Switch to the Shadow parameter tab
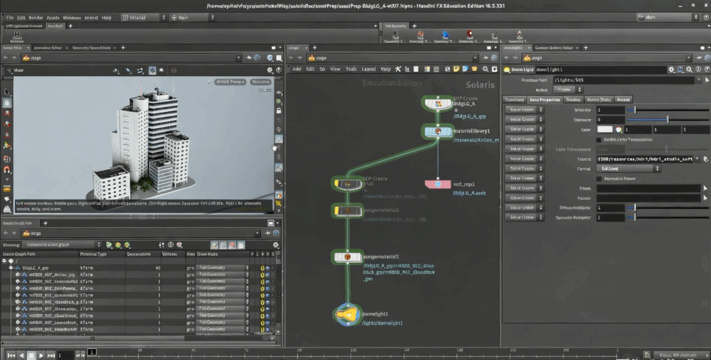The height and width of the screenshot is (360, 711). tap(573, 99)
